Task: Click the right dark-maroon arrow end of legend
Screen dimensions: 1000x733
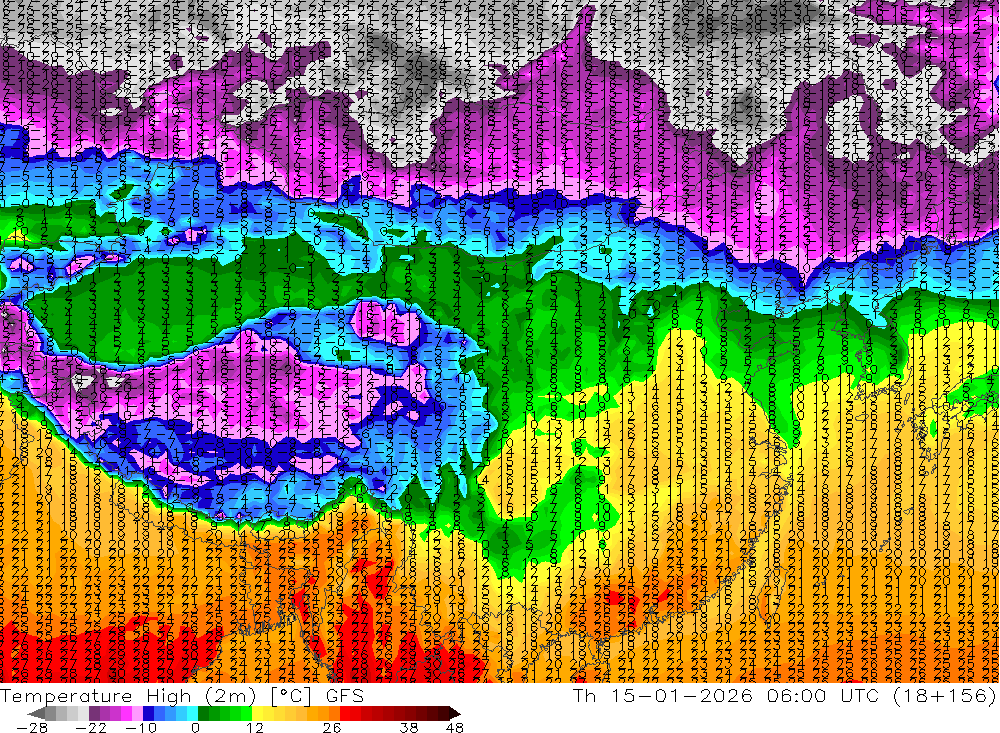Action: (x=454, y=713)
